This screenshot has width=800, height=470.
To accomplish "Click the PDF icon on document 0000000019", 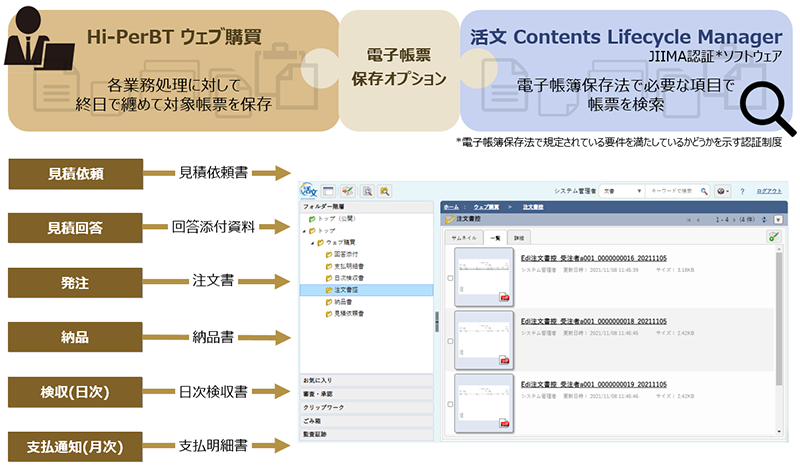I will tap(505, 423).
